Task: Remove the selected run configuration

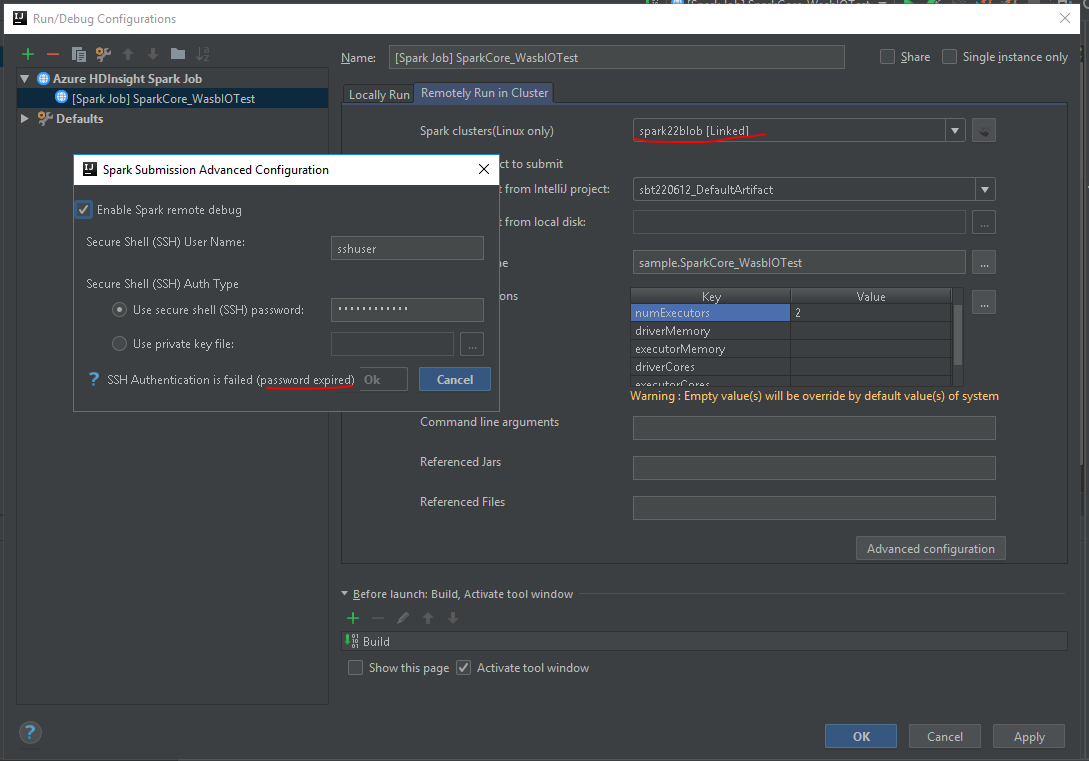Action: (53, 54)
